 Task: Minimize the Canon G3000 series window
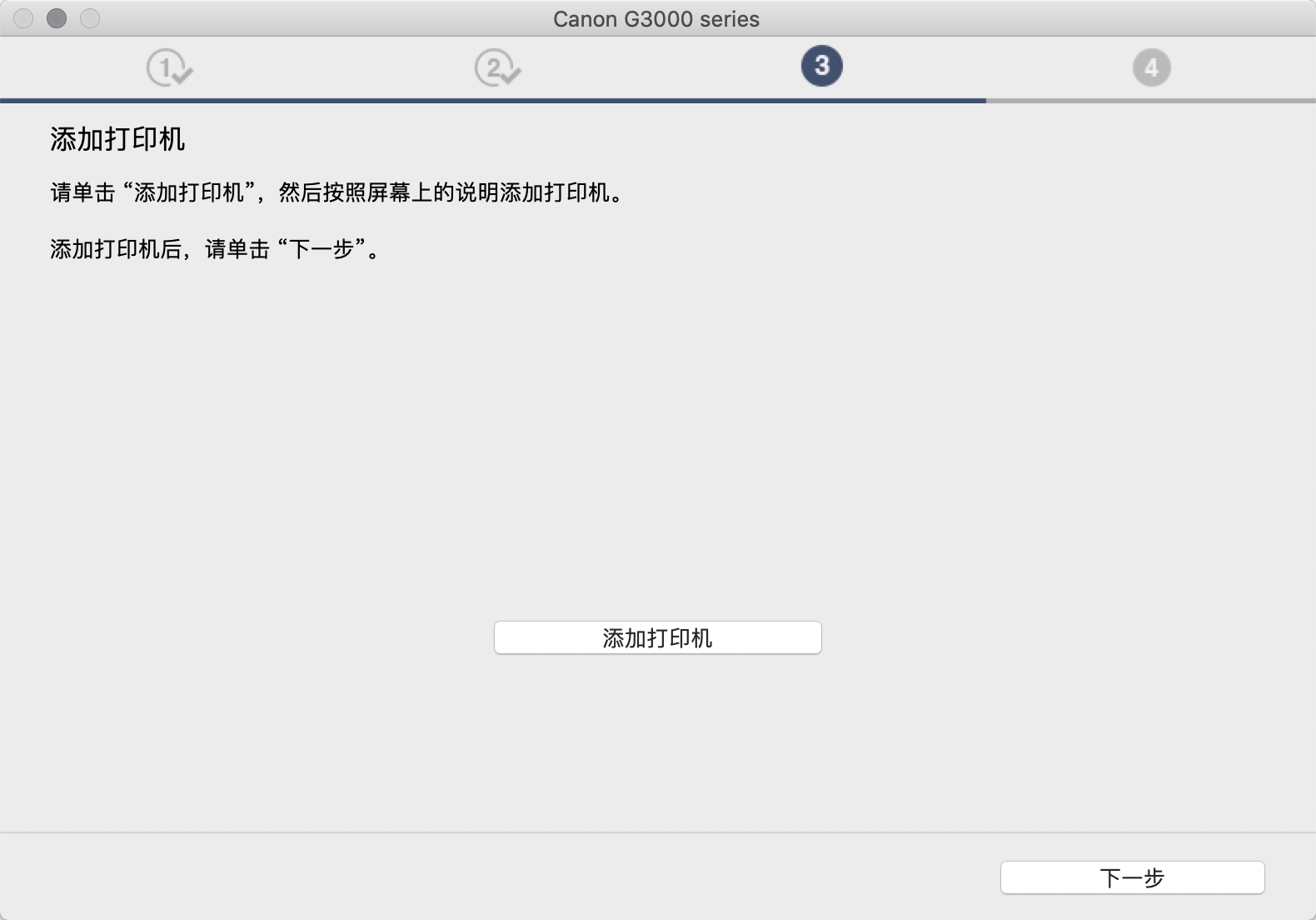57,18
